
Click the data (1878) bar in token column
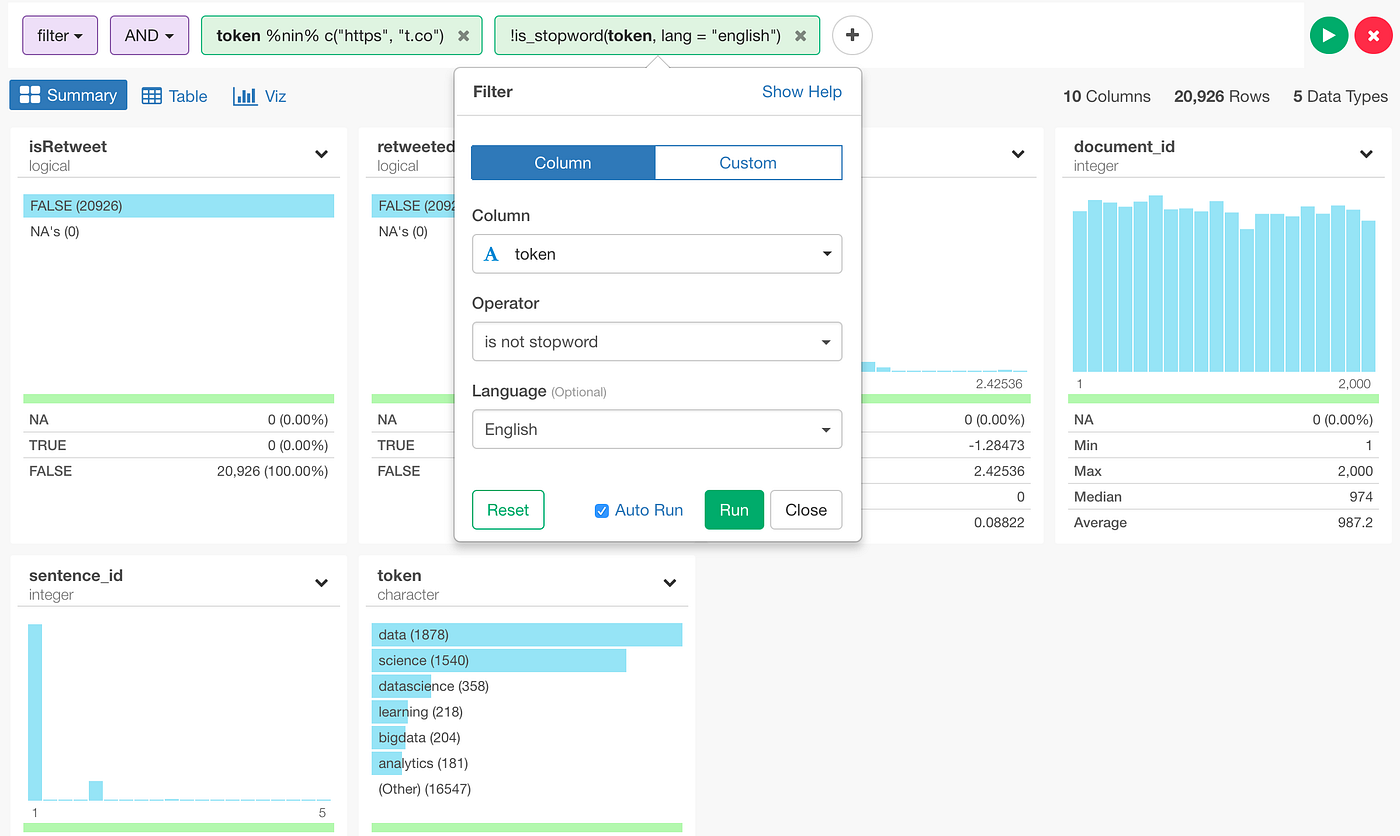coord(527,634)
